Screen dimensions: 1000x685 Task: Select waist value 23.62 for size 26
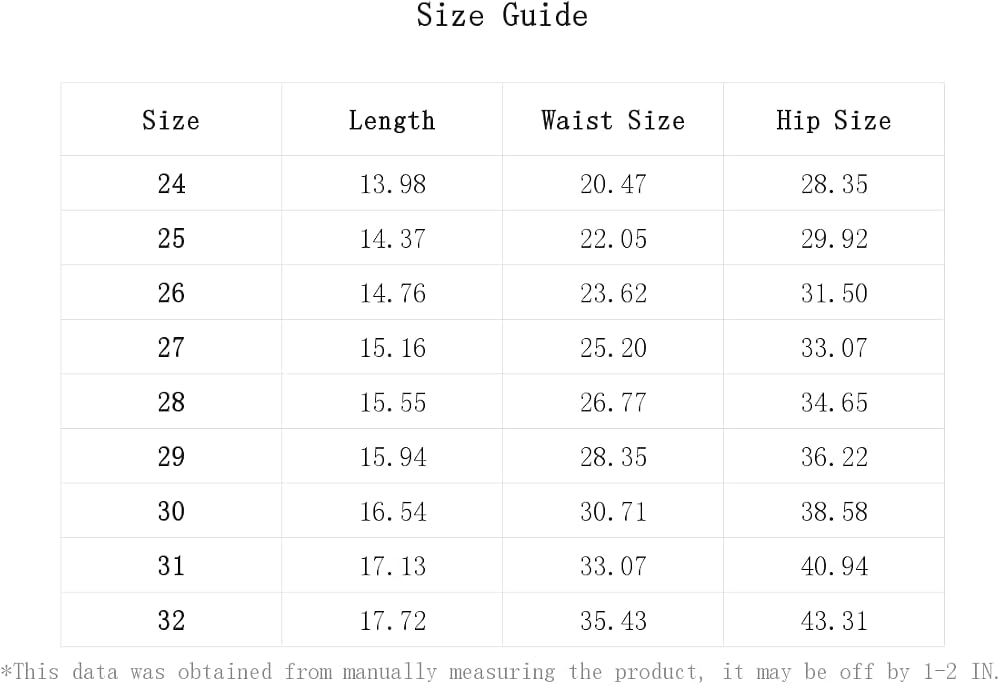click(x=613, y=293)
